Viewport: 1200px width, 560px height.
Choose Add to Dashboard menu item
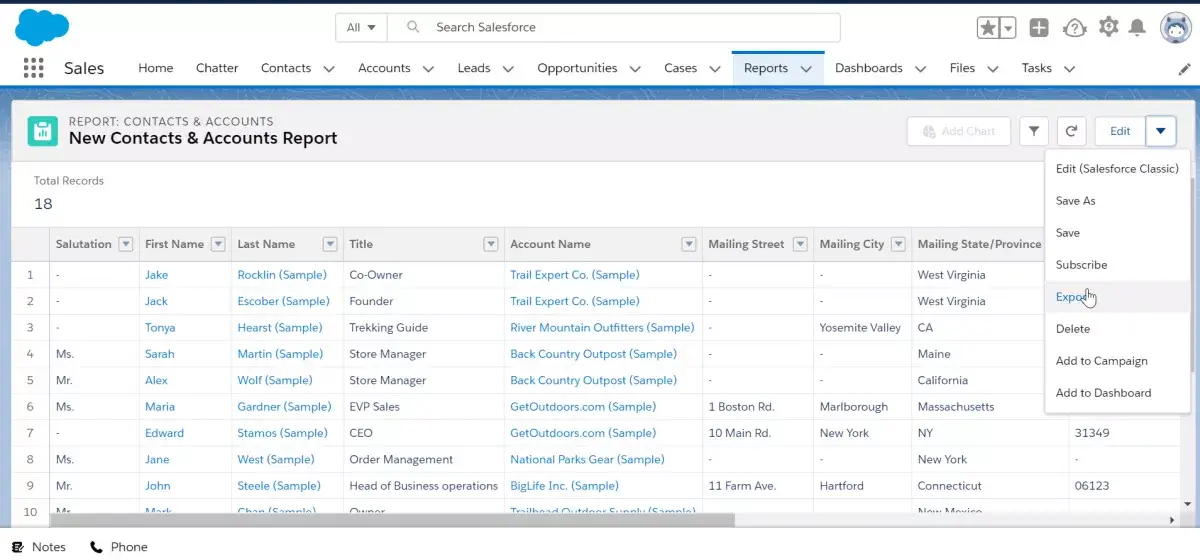pyautogui.click(x=1117, y=393)
